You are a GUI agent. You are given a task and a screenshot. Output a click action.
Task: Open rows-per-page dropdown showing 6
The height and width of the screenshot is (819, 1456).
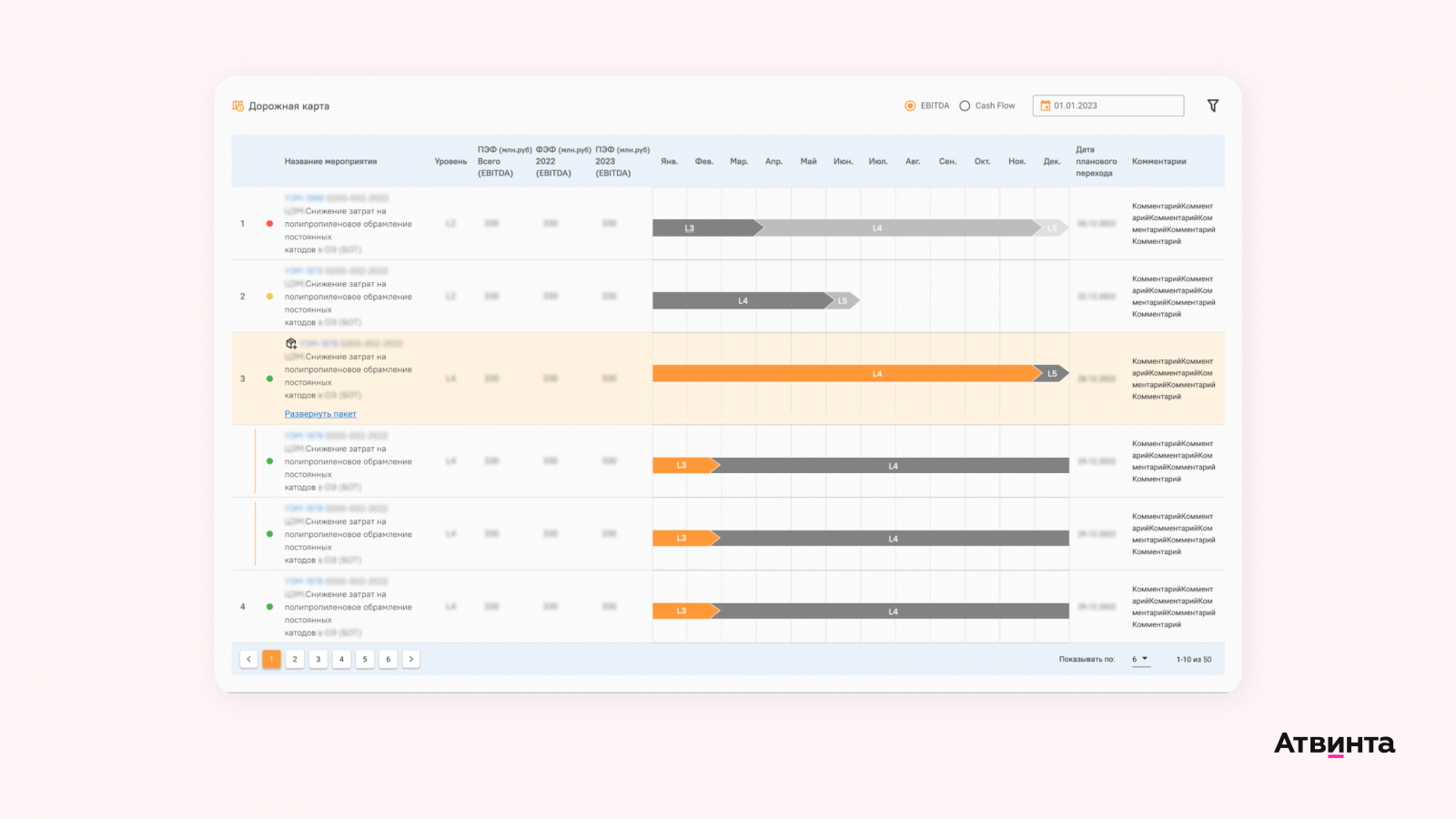coord(1140,660)
